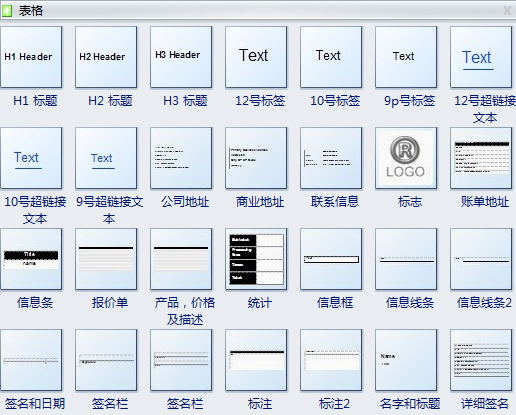Choose the 12号标签 text shape
Viewport: 516px width, 415px height.
(x=256, y=57)
